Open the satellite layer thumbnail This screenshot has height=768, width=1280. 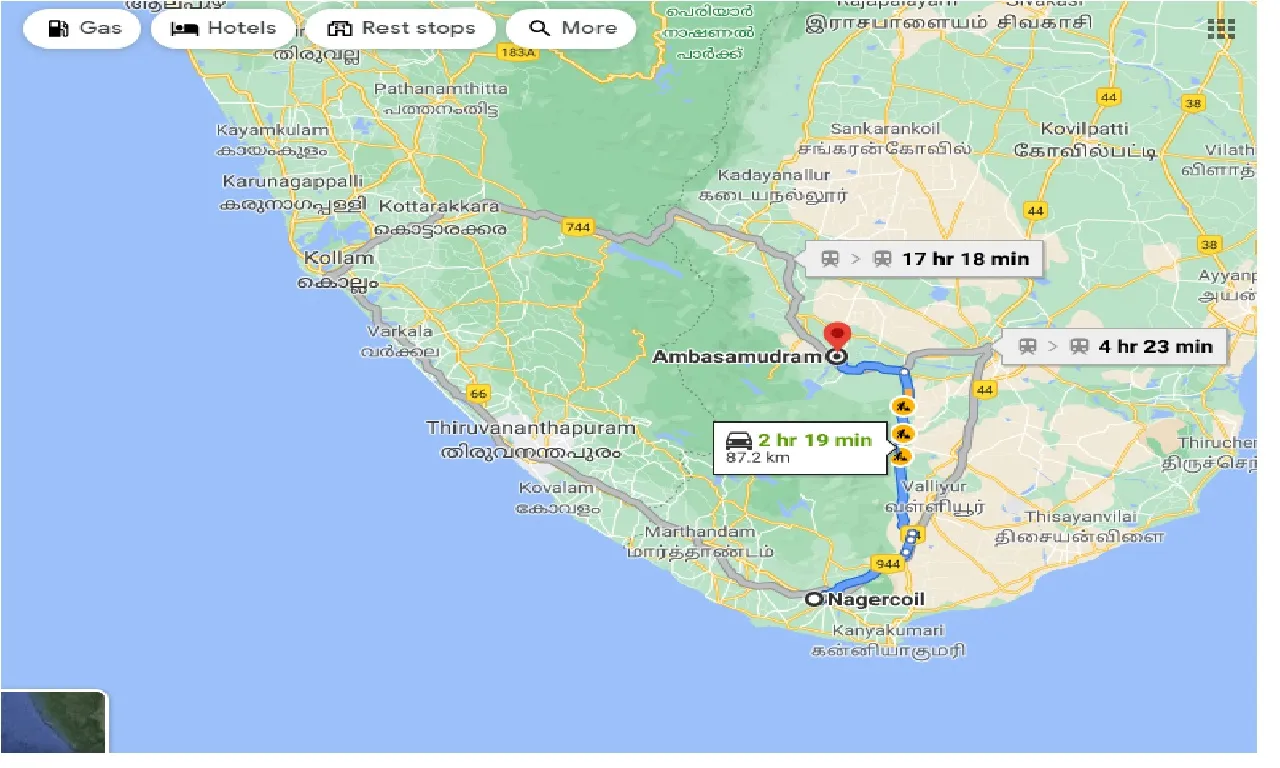click(x=54, y=722)
